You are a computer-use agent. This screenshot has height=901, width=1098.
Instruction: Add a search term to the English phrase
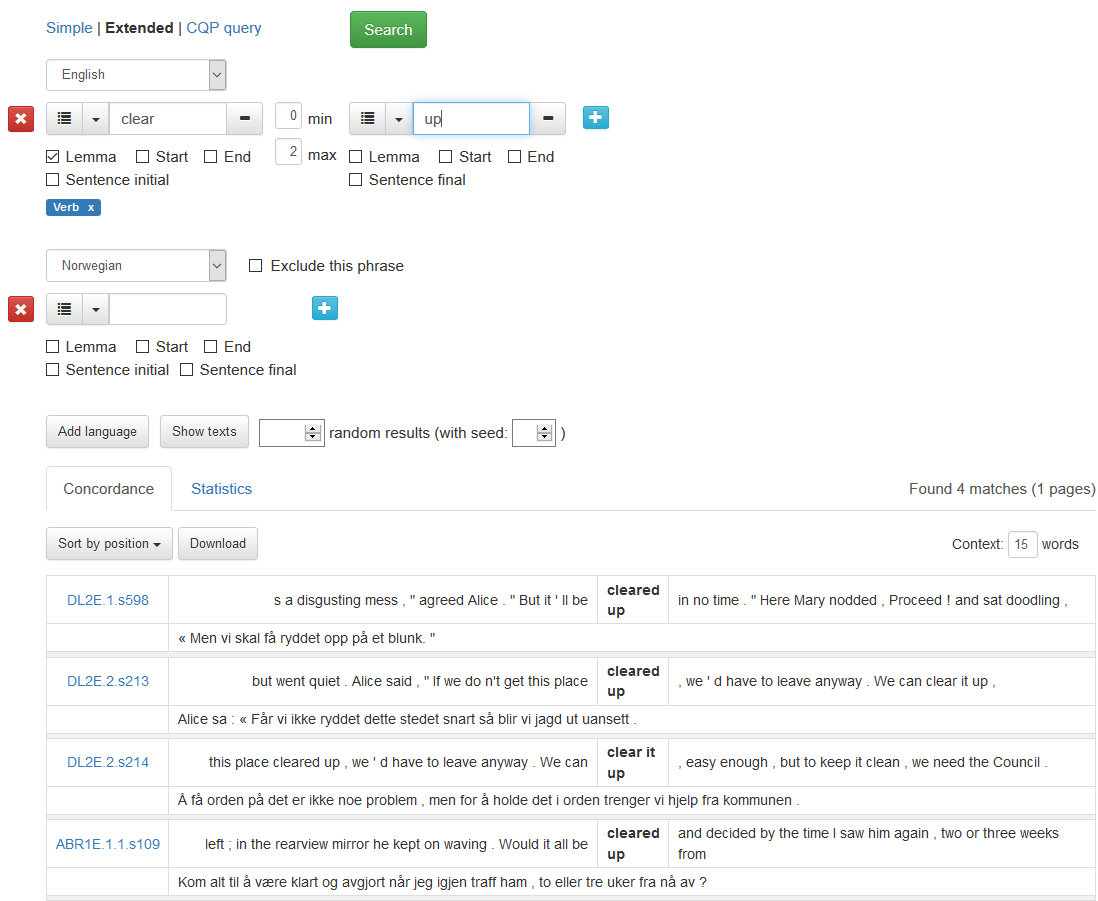click(596, 118)
